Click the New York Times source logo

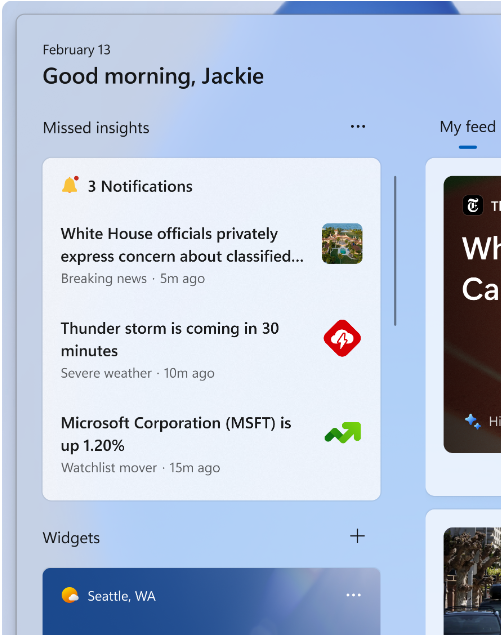tap(473, 205)
